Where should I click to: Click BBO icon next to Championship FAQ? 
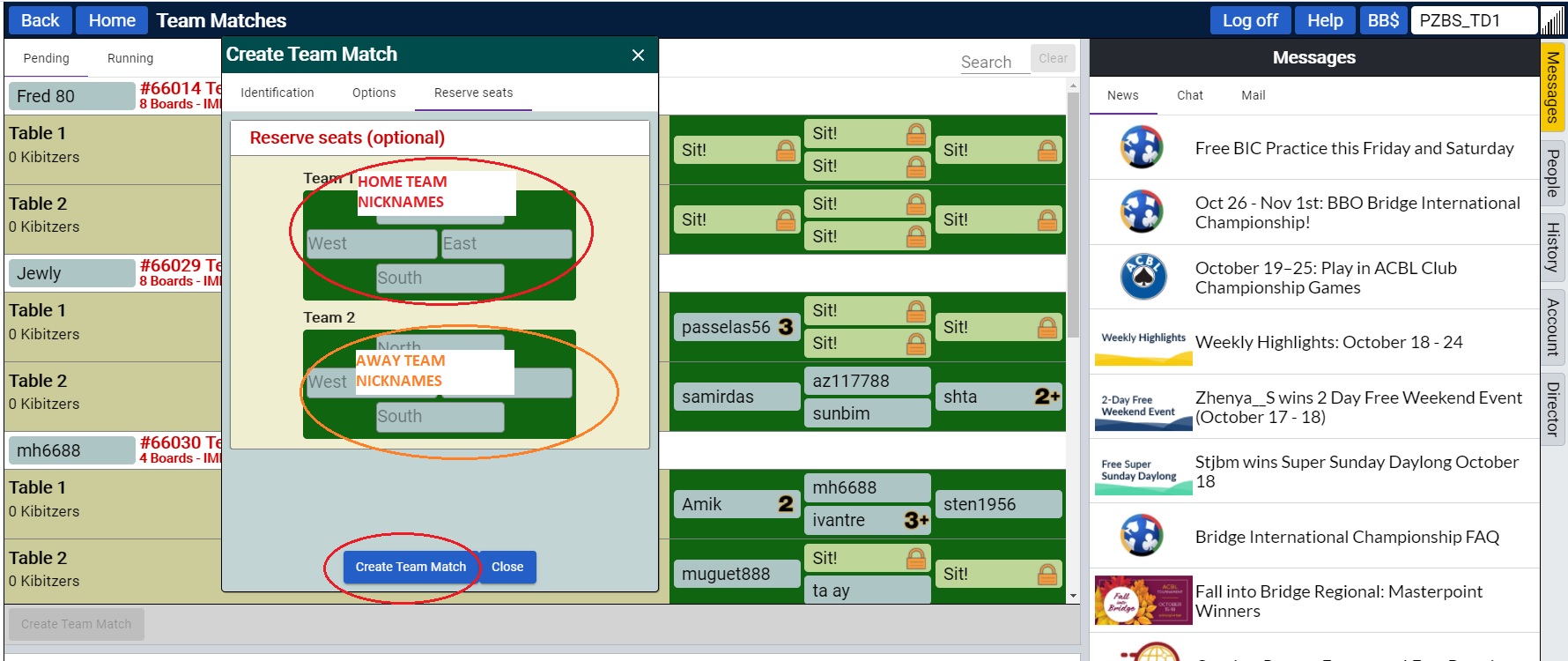pos(1142,536)
